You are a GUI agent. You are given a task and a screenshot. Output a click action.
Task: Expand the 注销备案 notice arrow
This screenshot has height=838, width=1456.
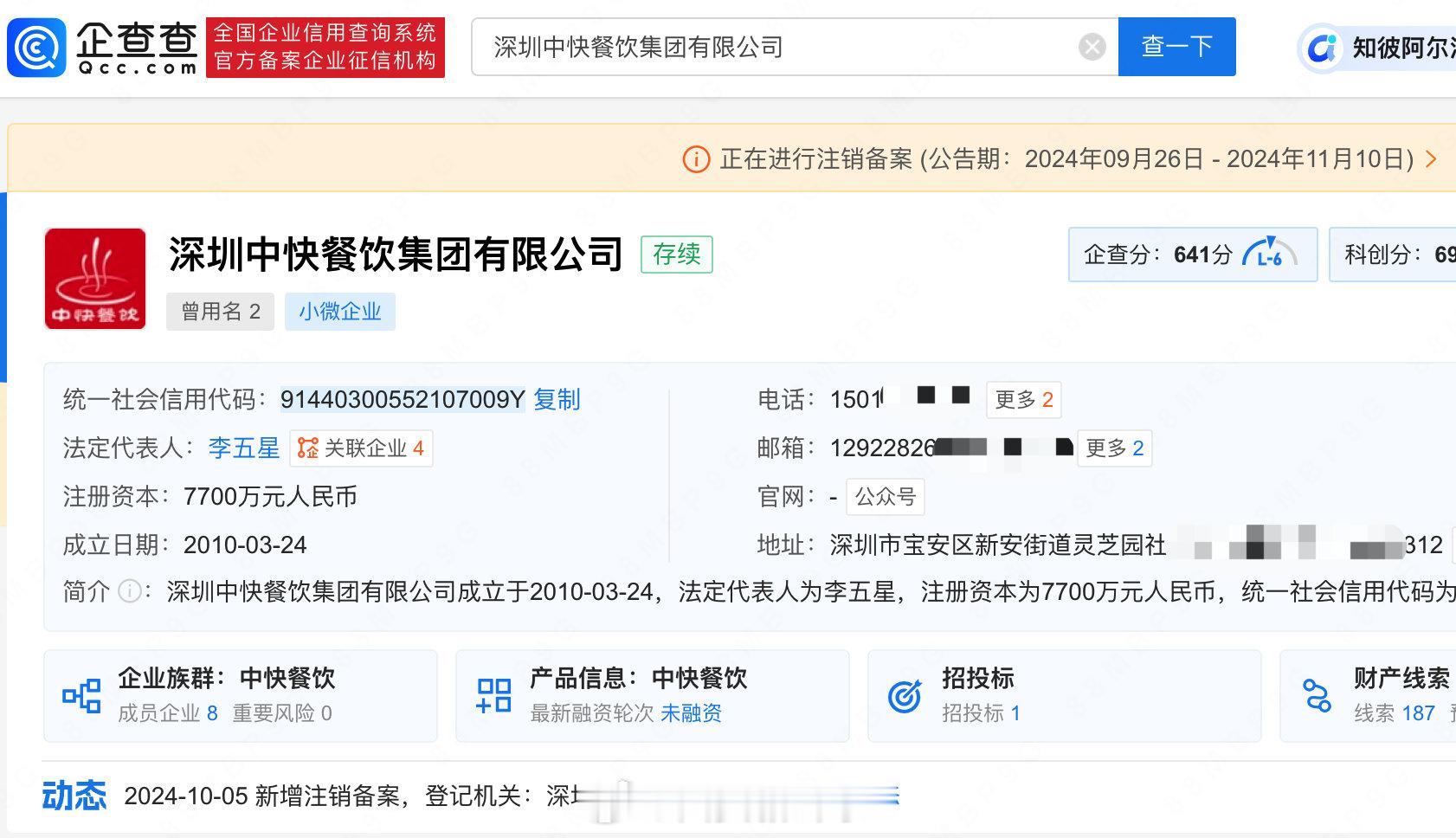1430,159
